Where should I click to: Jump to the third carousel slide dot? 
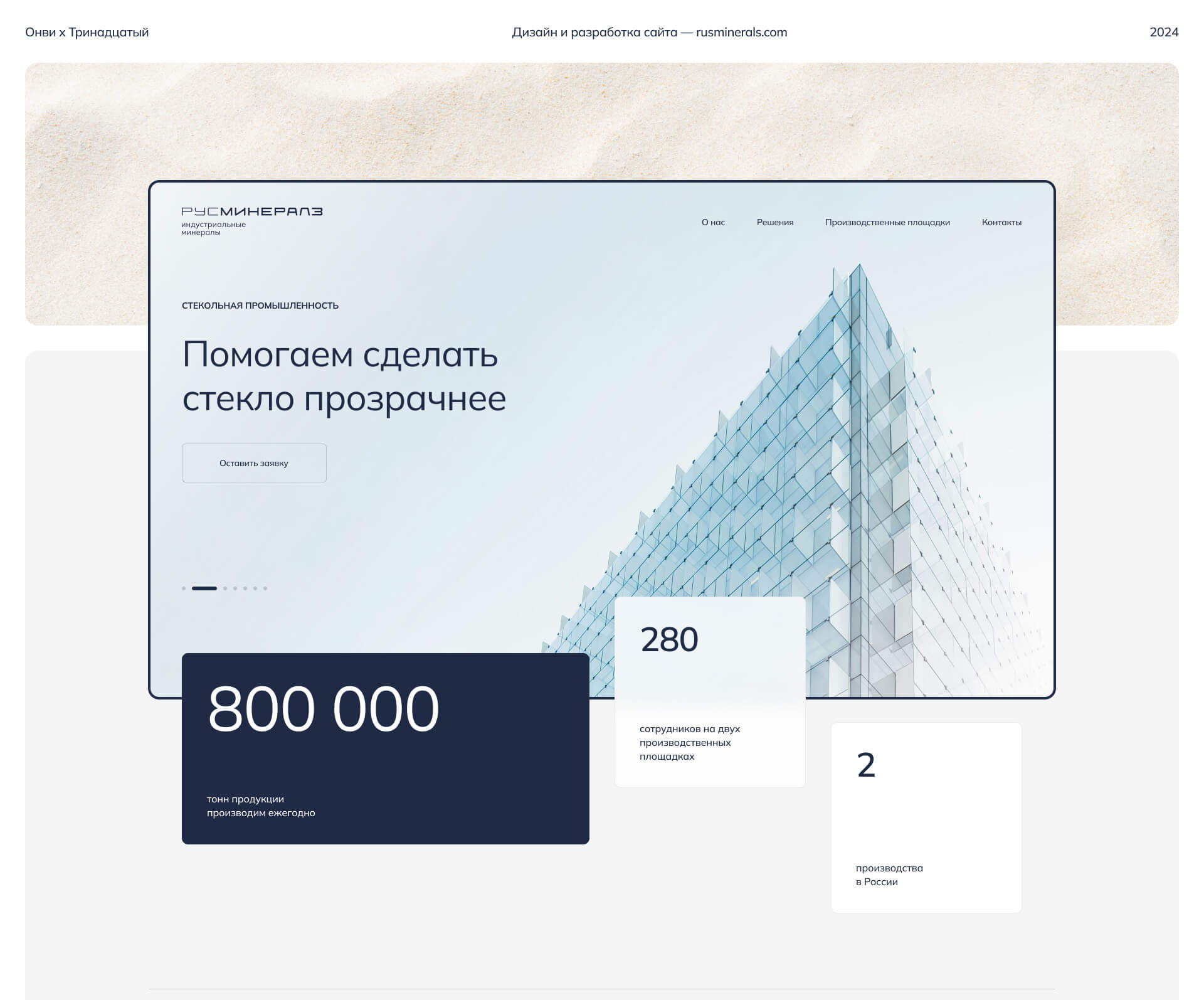(225, 588)
